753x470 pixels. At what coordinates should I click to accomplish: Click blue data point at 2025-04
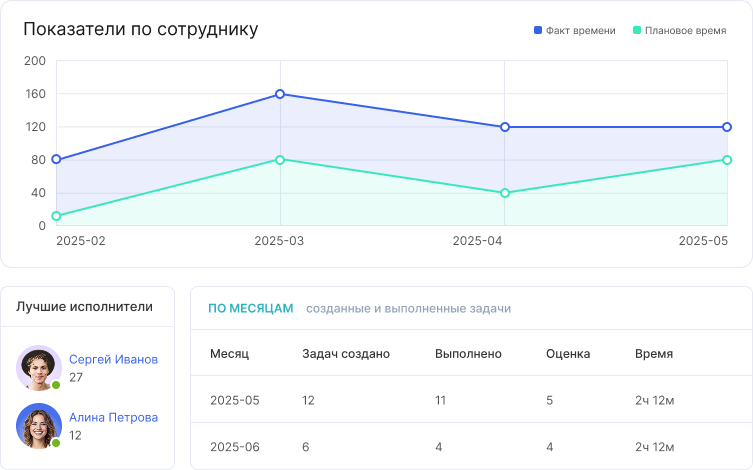pos(505,127)
